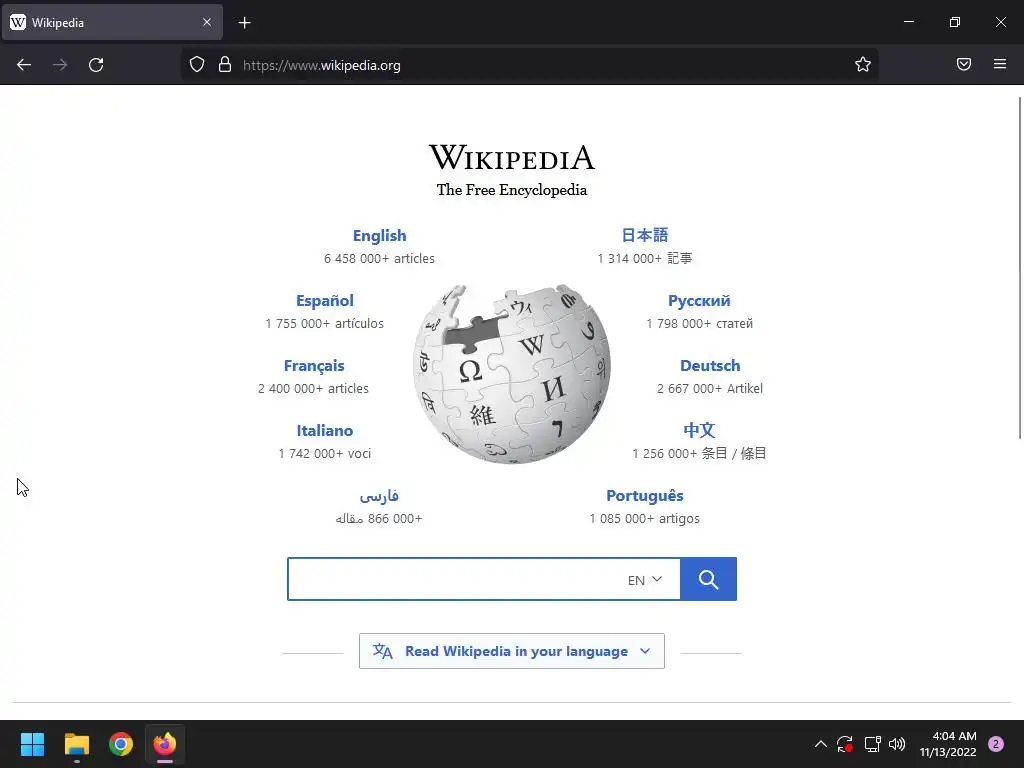Open volume speaker tray icon

(x=897, y=744)
